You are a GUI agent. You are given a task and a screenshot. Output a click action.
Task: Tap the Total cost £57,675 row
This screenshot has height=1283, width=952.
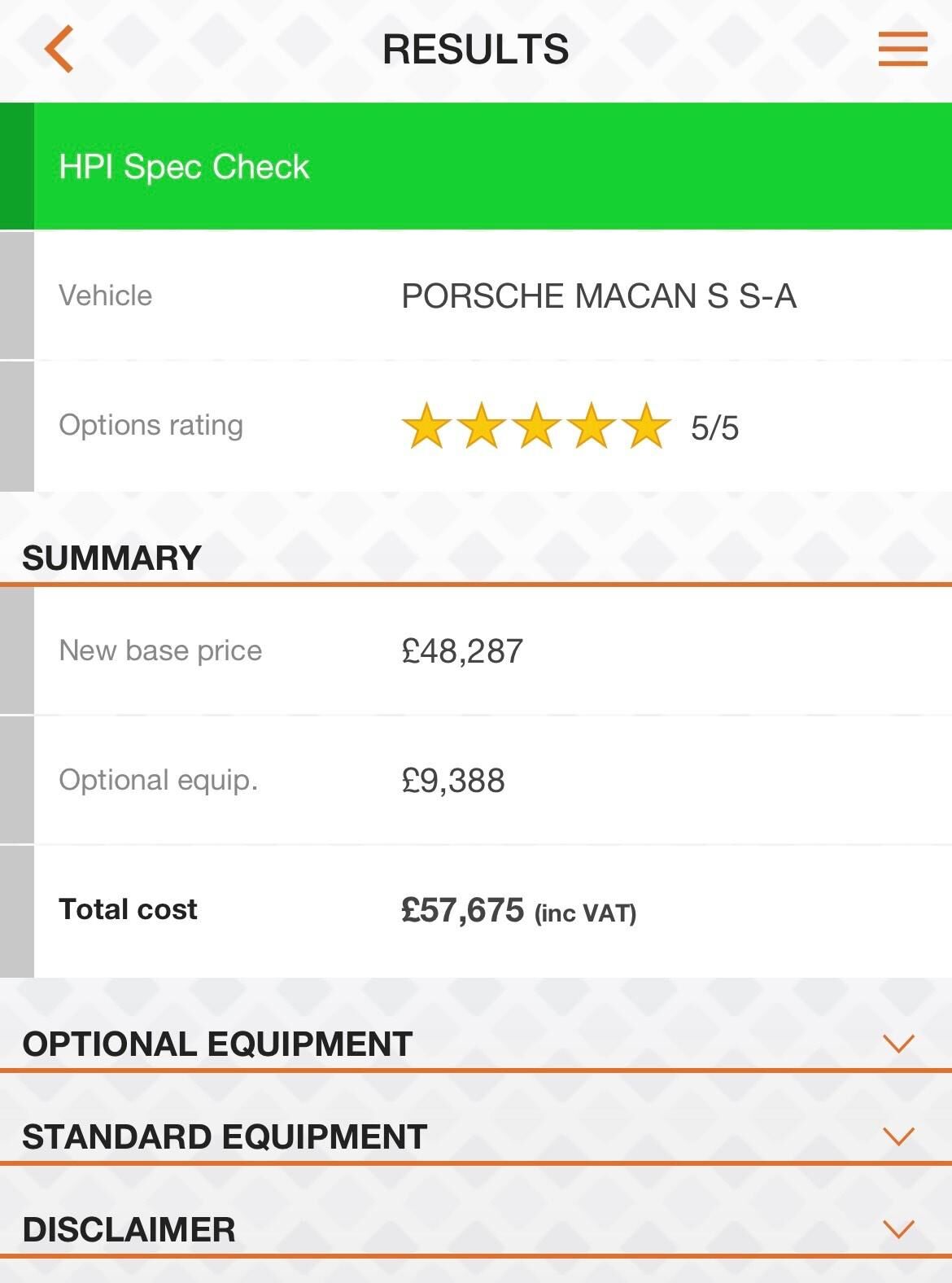[476, 911]
